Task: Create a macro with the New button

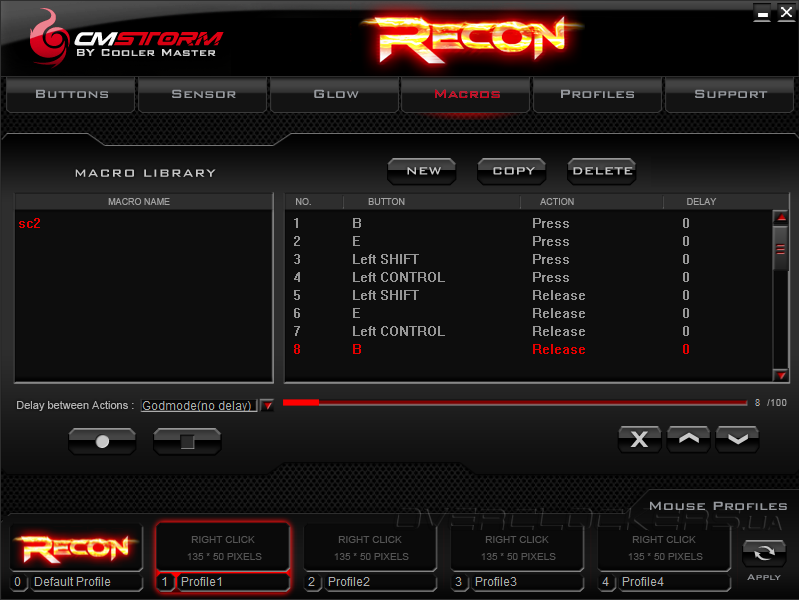Action: pos(422,171)
